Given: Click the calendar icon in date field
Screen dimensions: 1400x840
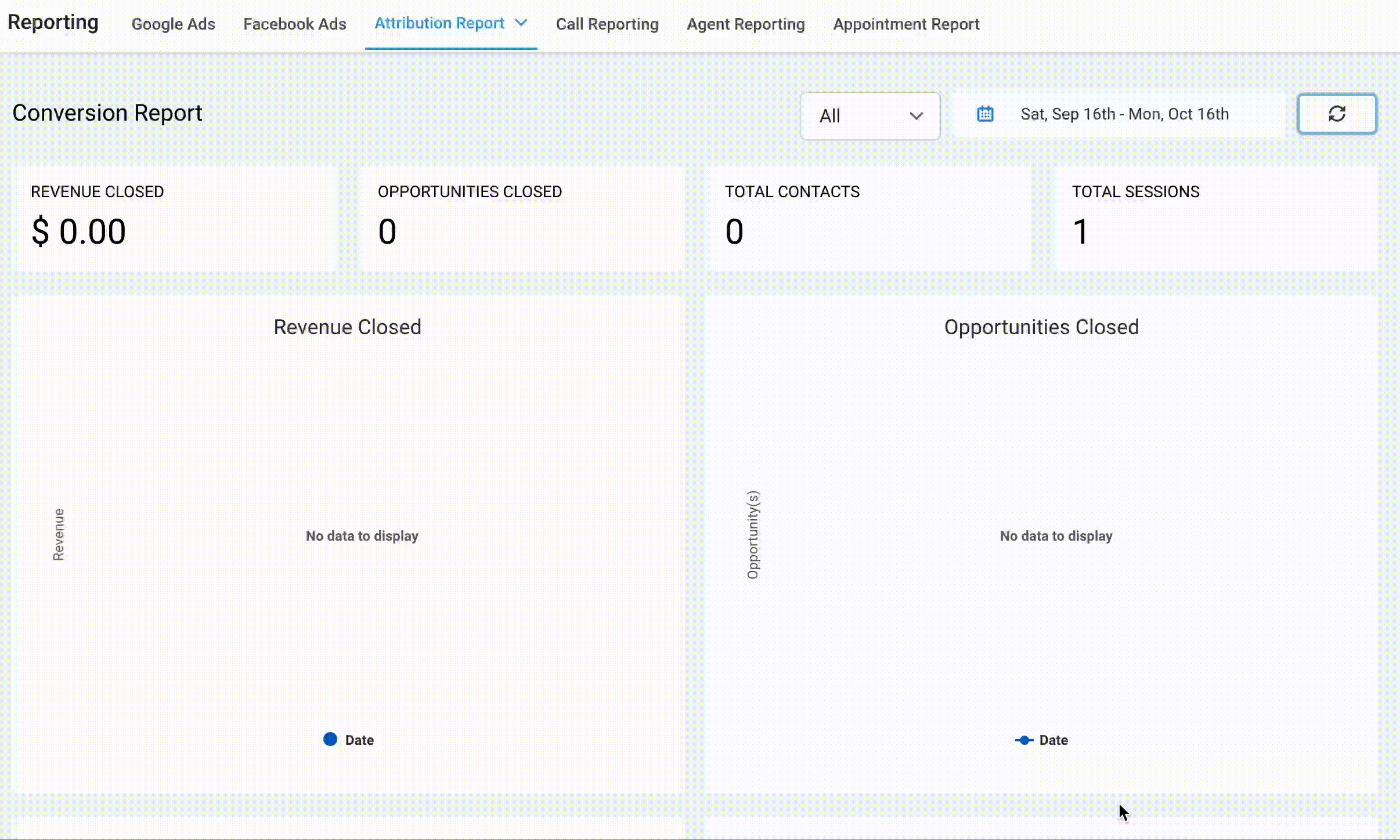Looking at the screenshot, I should [x=985, y=114].
